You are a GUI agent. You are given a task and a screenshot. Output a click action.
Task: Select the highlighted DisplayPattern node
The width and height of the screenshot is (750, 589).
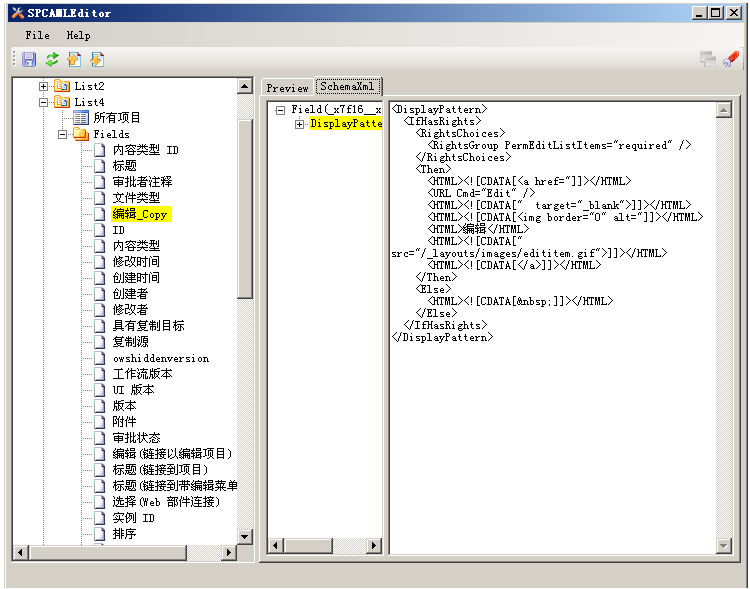click(x=345, y=123)
